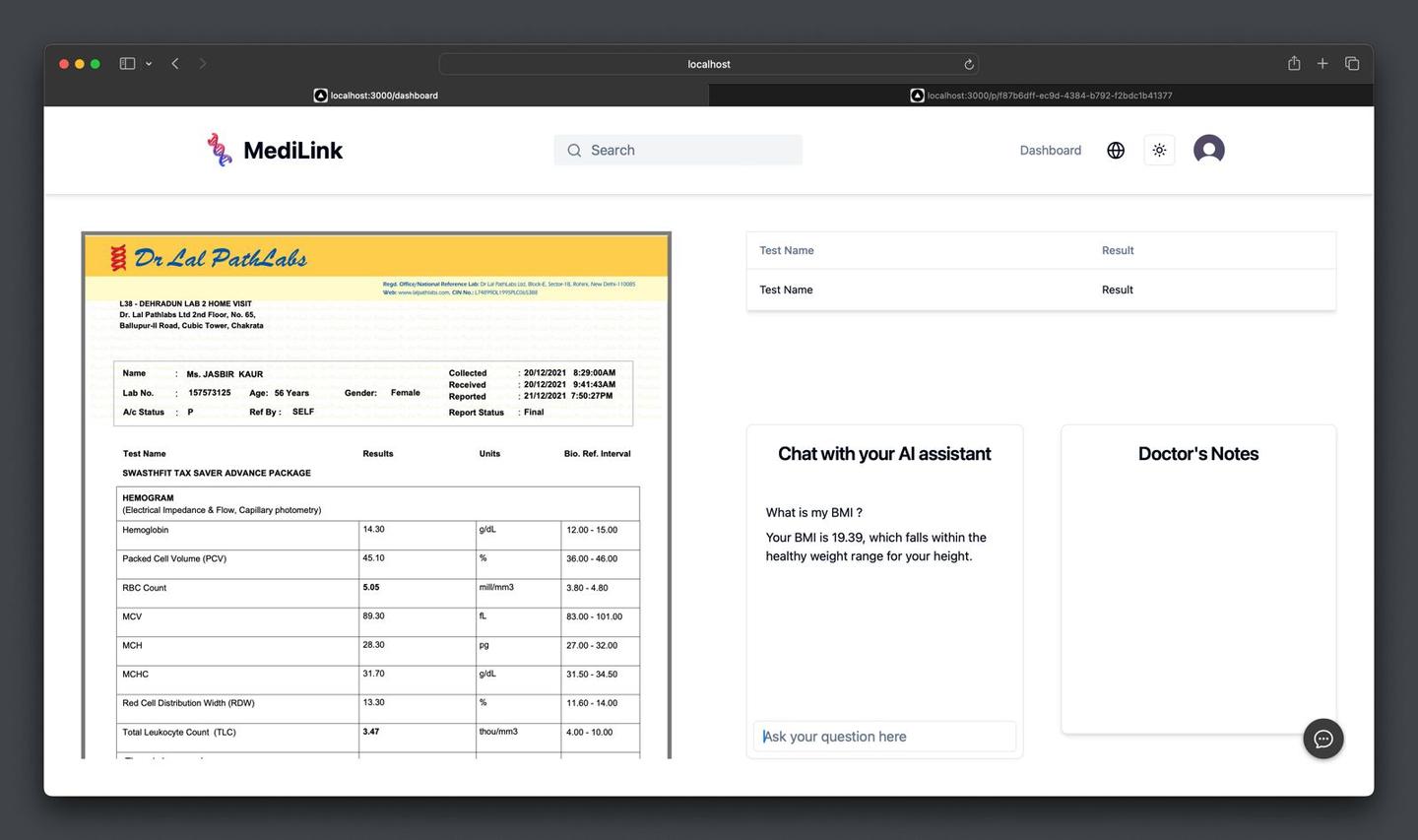This screenshot has width=1418, height=840.
Task: Click the RBC Count result '5.05'
Action: [x=370, y=587]
